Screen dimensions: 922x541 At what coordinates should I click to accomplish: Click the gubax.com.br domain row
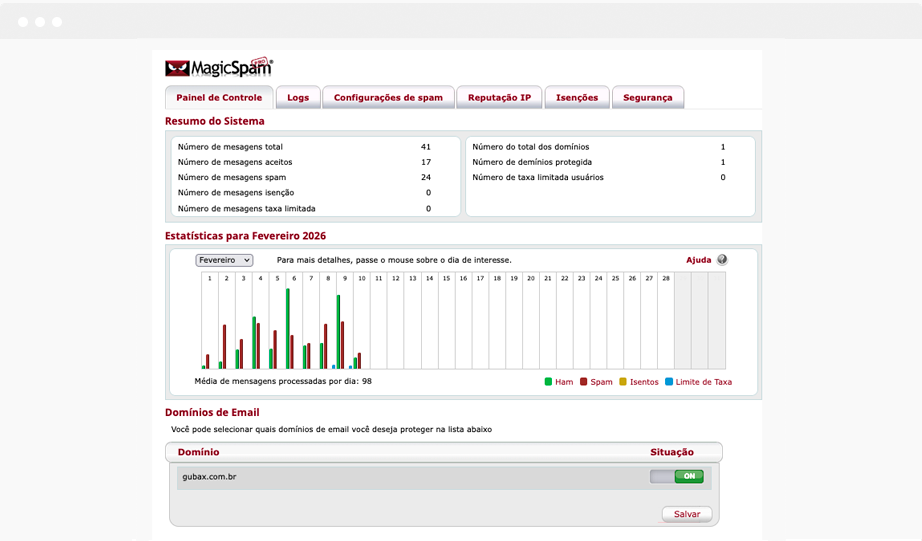coord(444,476)
